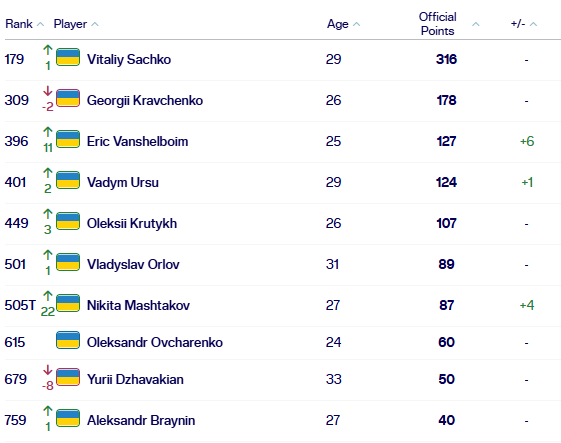The image size is (561, 443).
Task: Sort by the +/- column chevron
Action: tap(533, 24)
